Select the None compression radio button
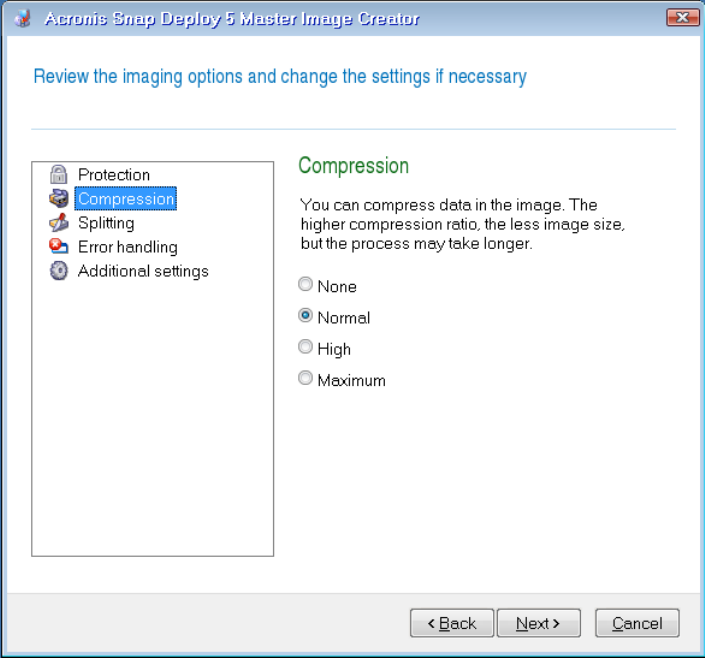This screenshot has width=705, height=658. [306, 285]
